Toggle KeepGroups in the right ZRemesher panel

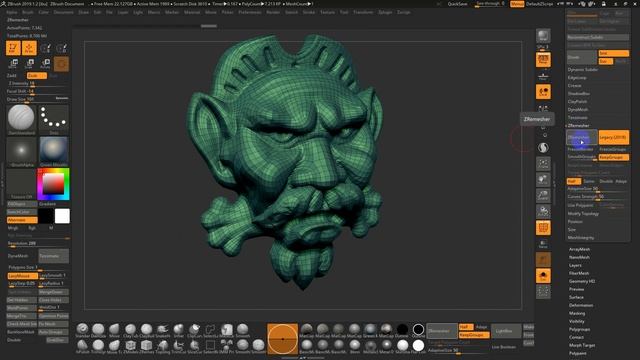point(614,157)
